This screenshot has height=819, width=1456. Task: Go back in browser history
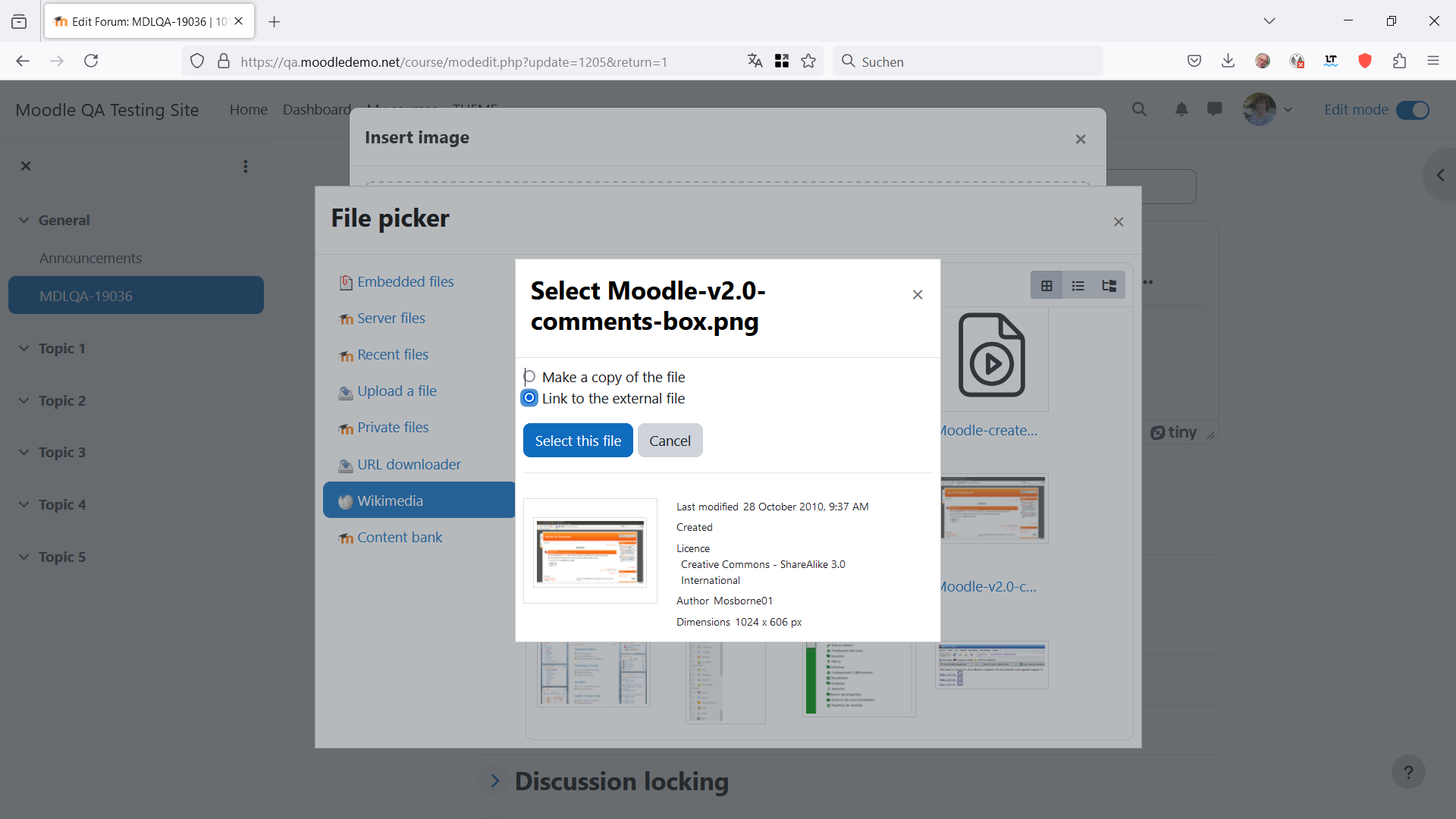pos(23,61)
